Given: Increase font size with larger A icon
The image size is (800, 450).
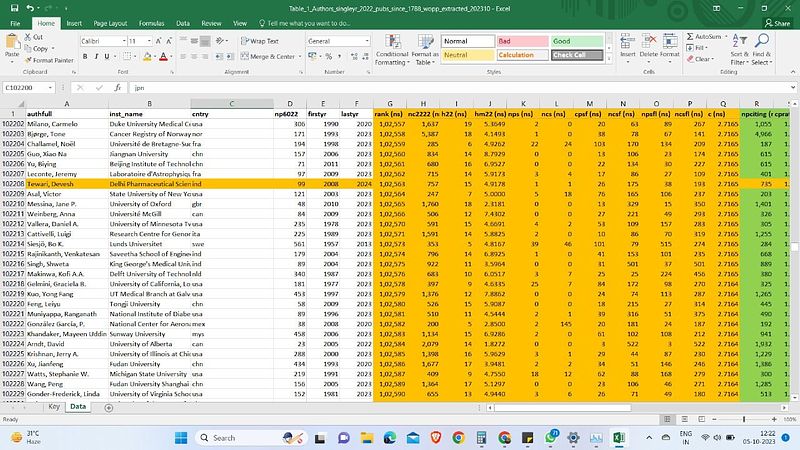Looking at the screenshot, I should click(158, 41).
